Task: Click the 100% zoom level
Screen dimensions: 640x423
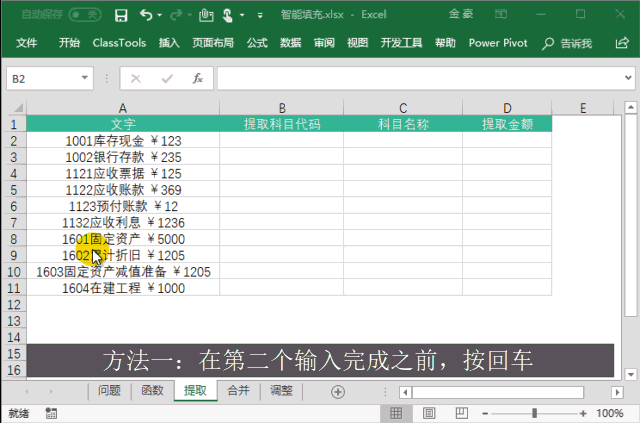Action: click(x=610, y=413)
